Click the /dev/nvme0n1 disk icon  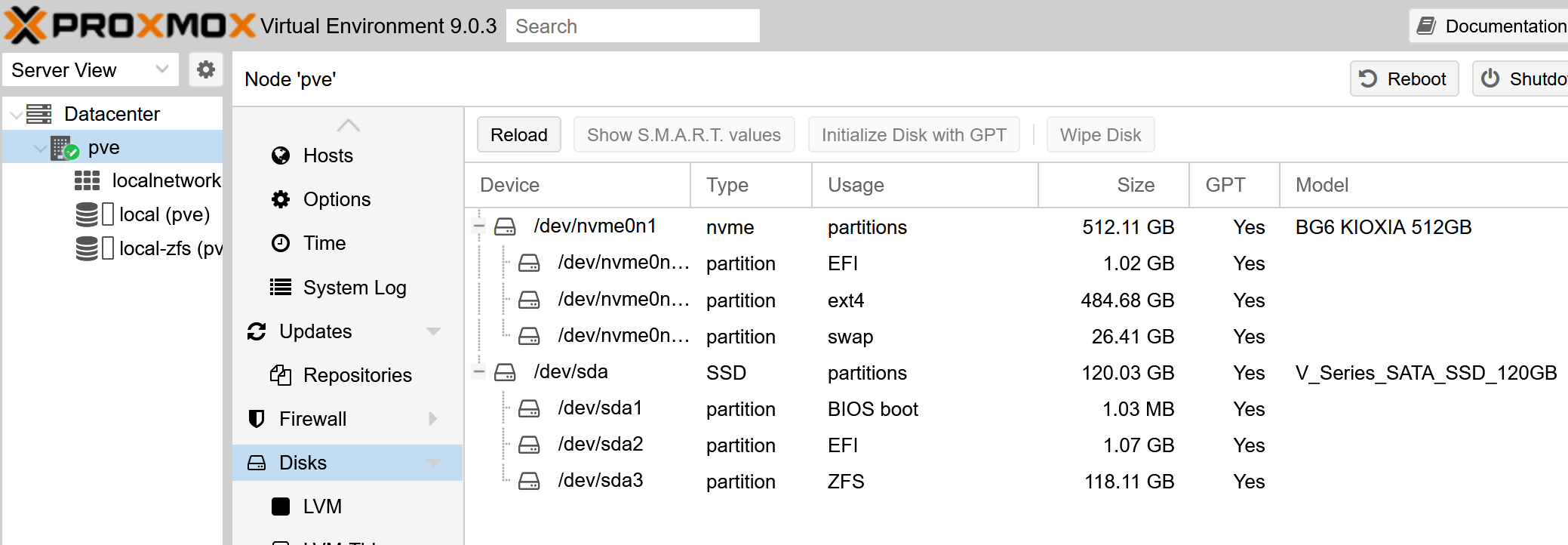(505, 226)
